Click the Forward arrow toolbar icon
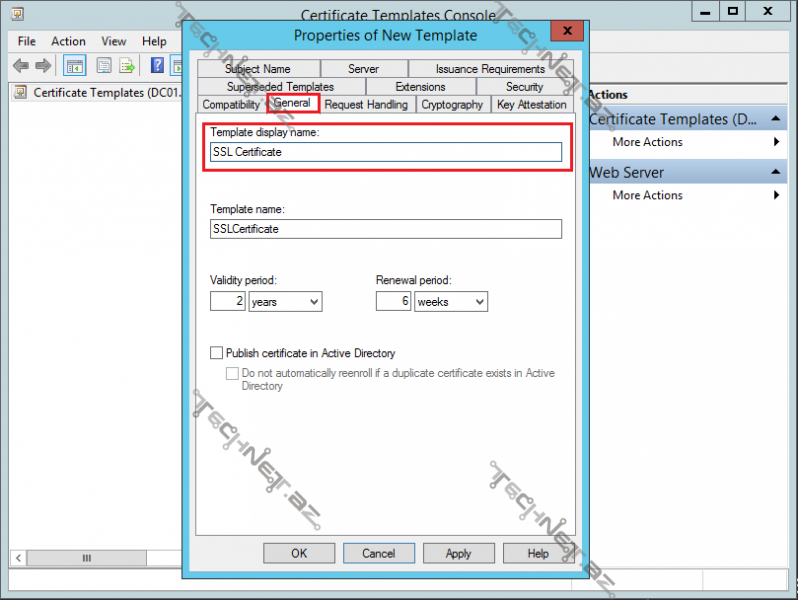The height and width of the screenshot is (600, 798). tap(43, 66)
